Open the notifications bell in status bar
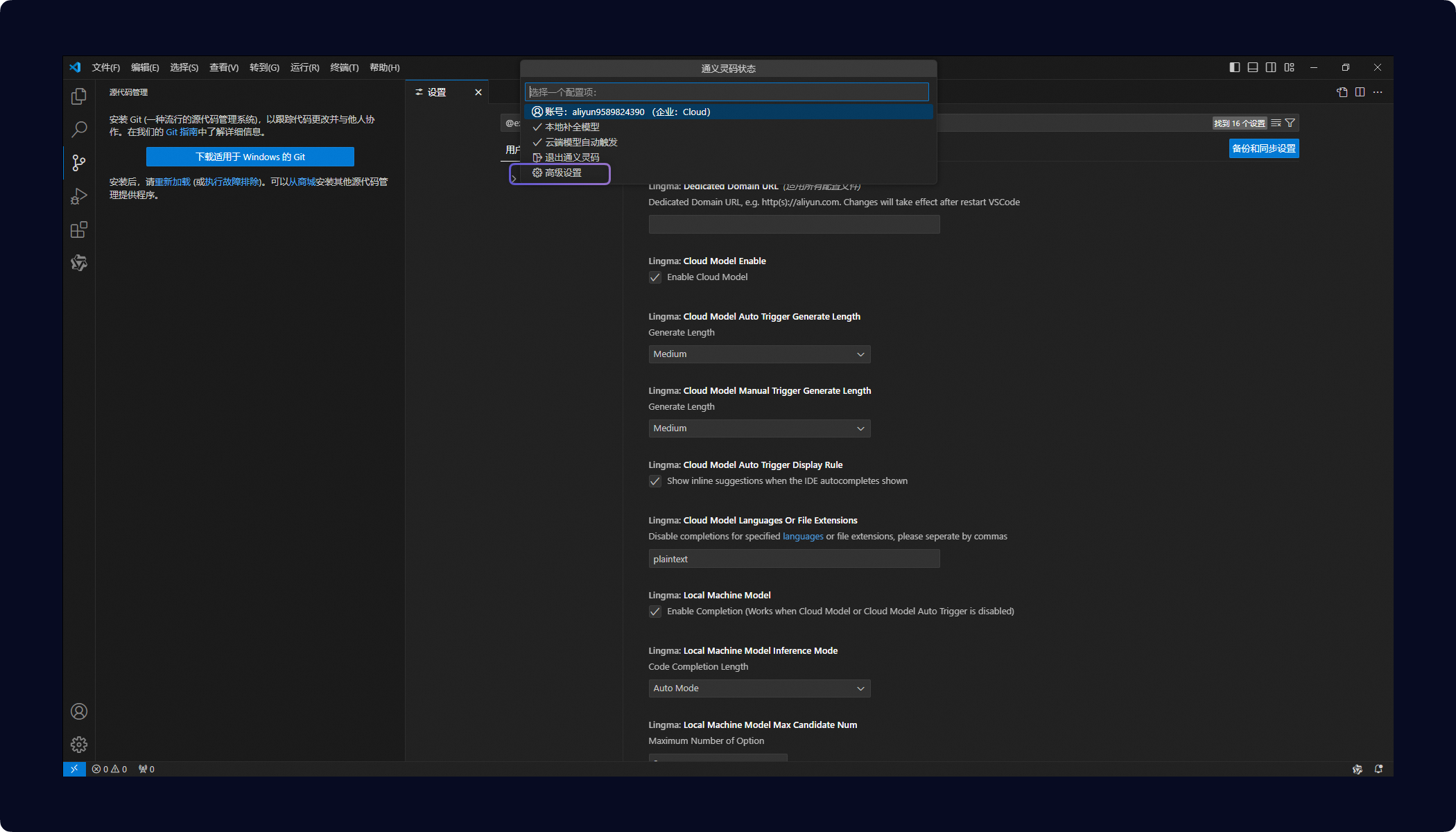1456x832 pixels. click(x=1378, y=769)
